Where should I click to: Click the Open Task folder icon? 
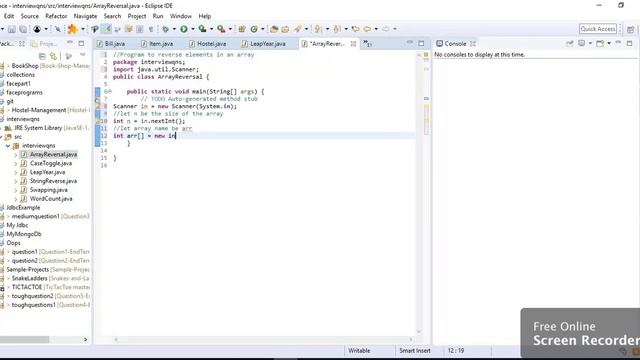click(x=285, y=29)
